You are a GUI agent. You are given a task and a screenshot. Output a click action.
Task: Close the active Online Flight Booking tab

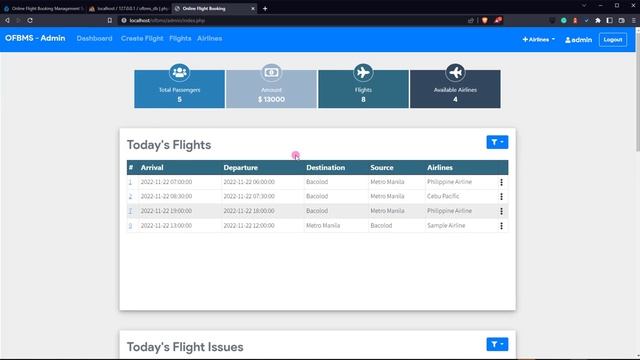point(253,9)
